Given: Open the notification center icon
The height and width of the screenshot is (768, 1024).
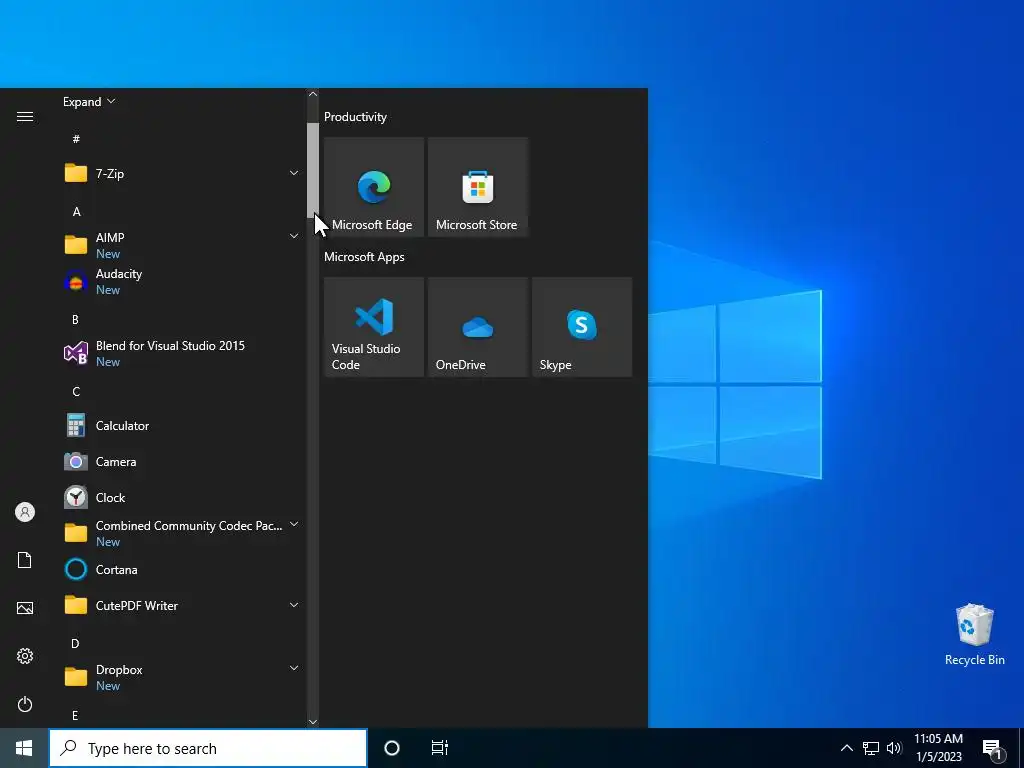Looking at the screenshot, I should pos(993,750).
